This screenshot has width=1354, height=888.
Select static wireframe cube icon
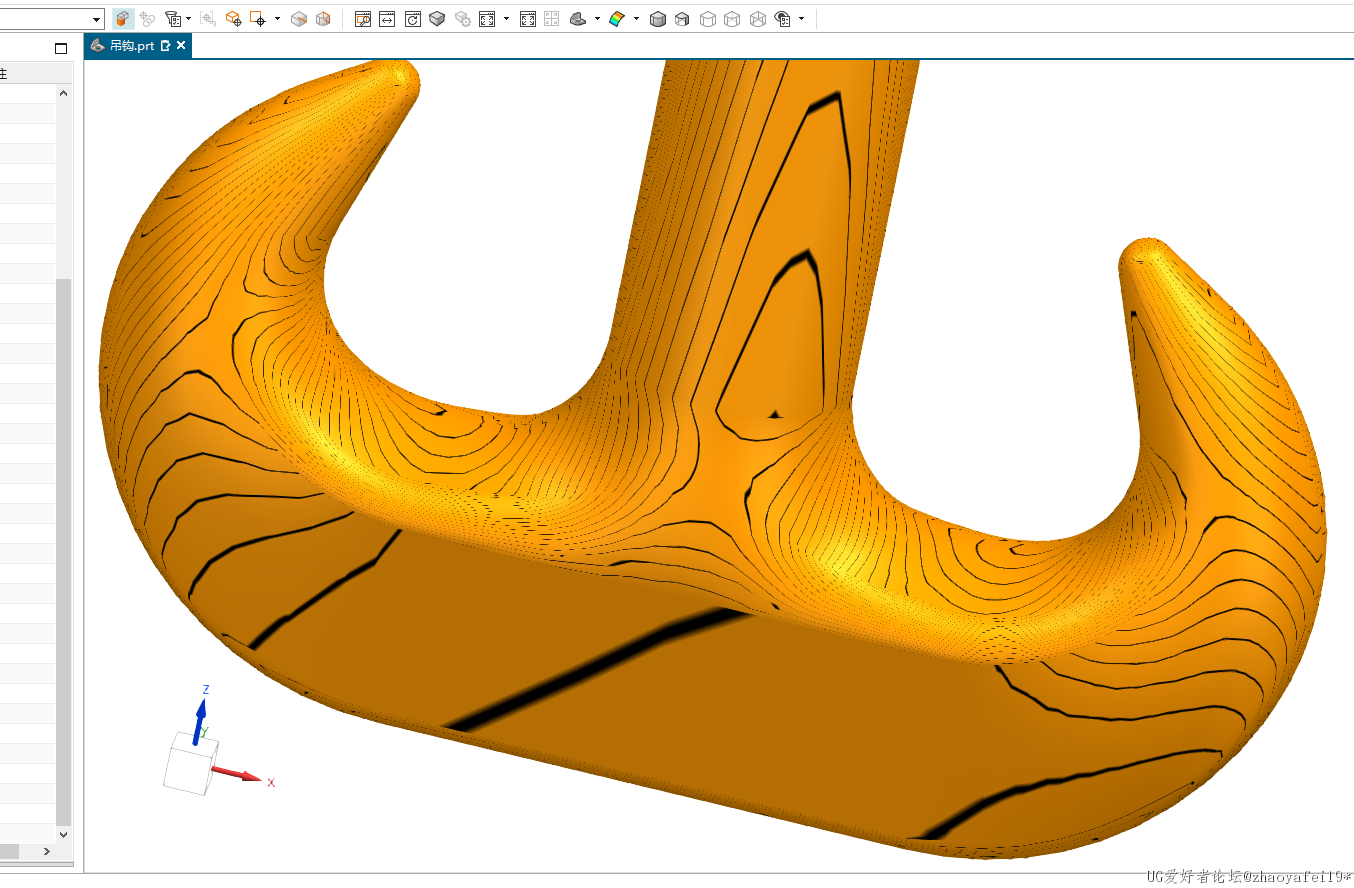point(757,18)
